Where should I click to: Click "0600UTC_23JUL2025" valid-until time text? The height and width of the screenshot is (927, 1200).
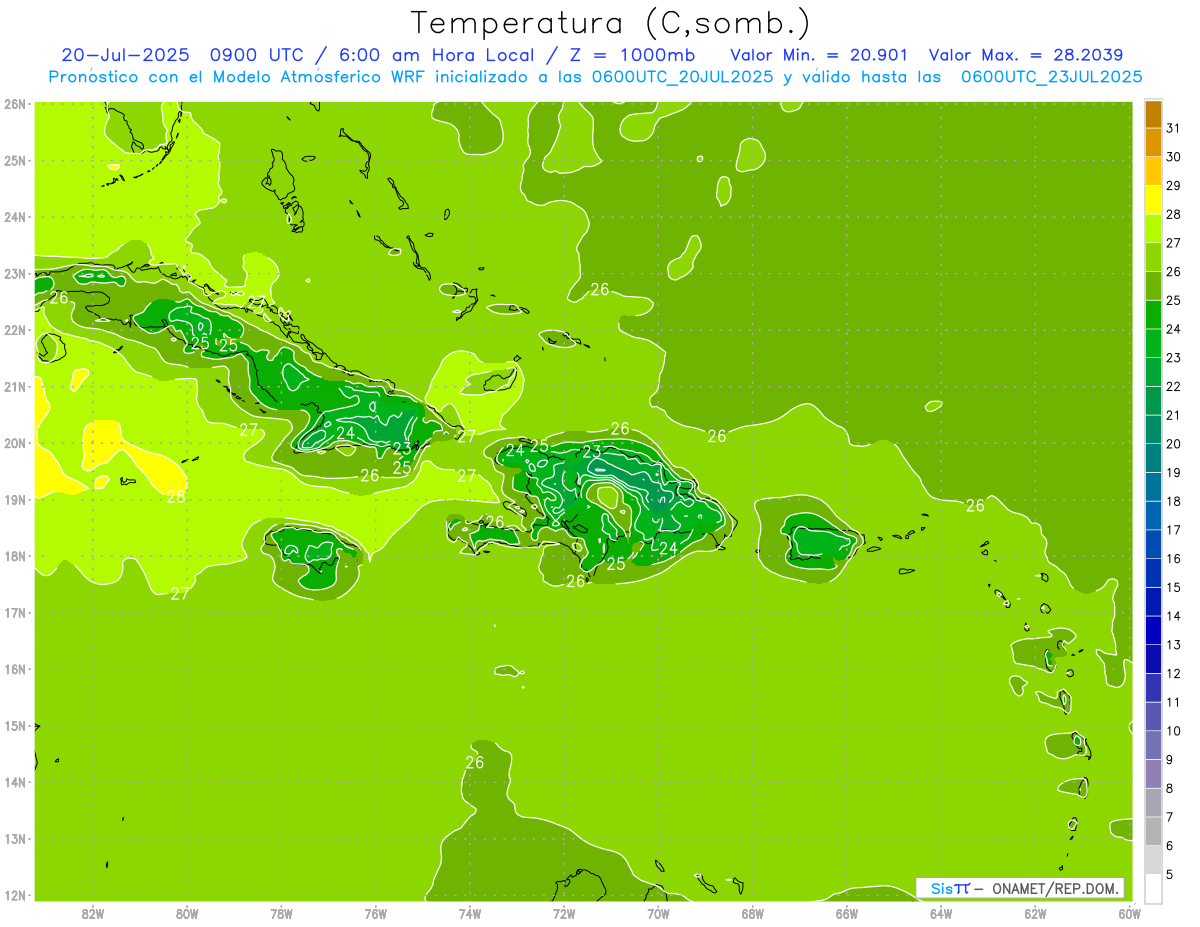click(1051, 77)
